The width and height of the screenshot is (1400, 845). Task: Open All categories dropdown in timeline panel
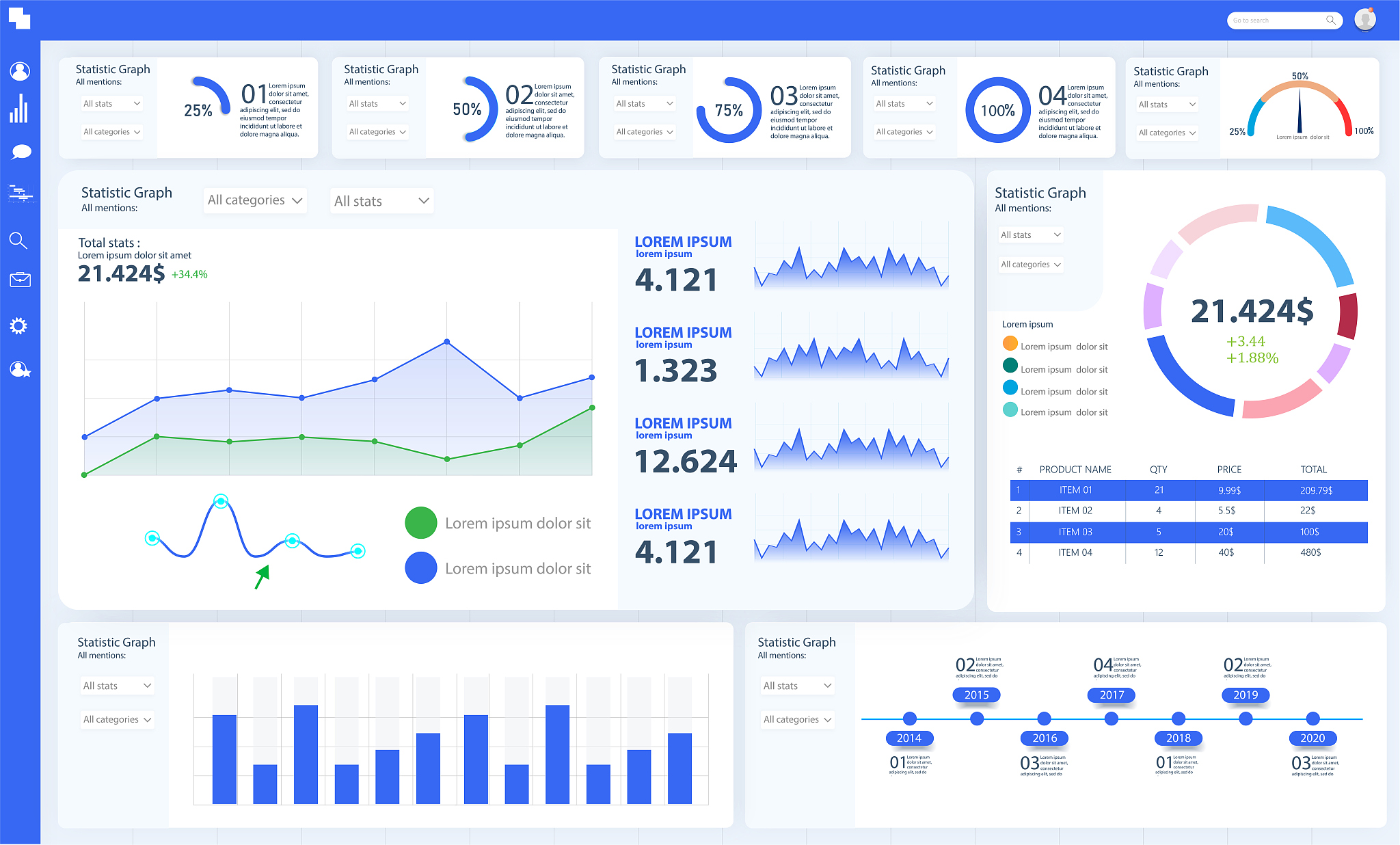tap(797, 719)
